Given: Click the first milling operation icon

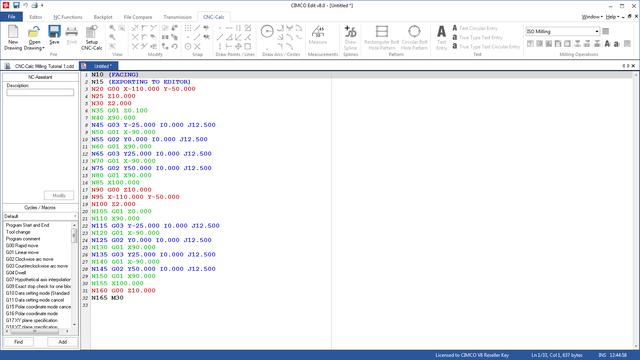Looking at the screenshot, I should pos(530,44).
